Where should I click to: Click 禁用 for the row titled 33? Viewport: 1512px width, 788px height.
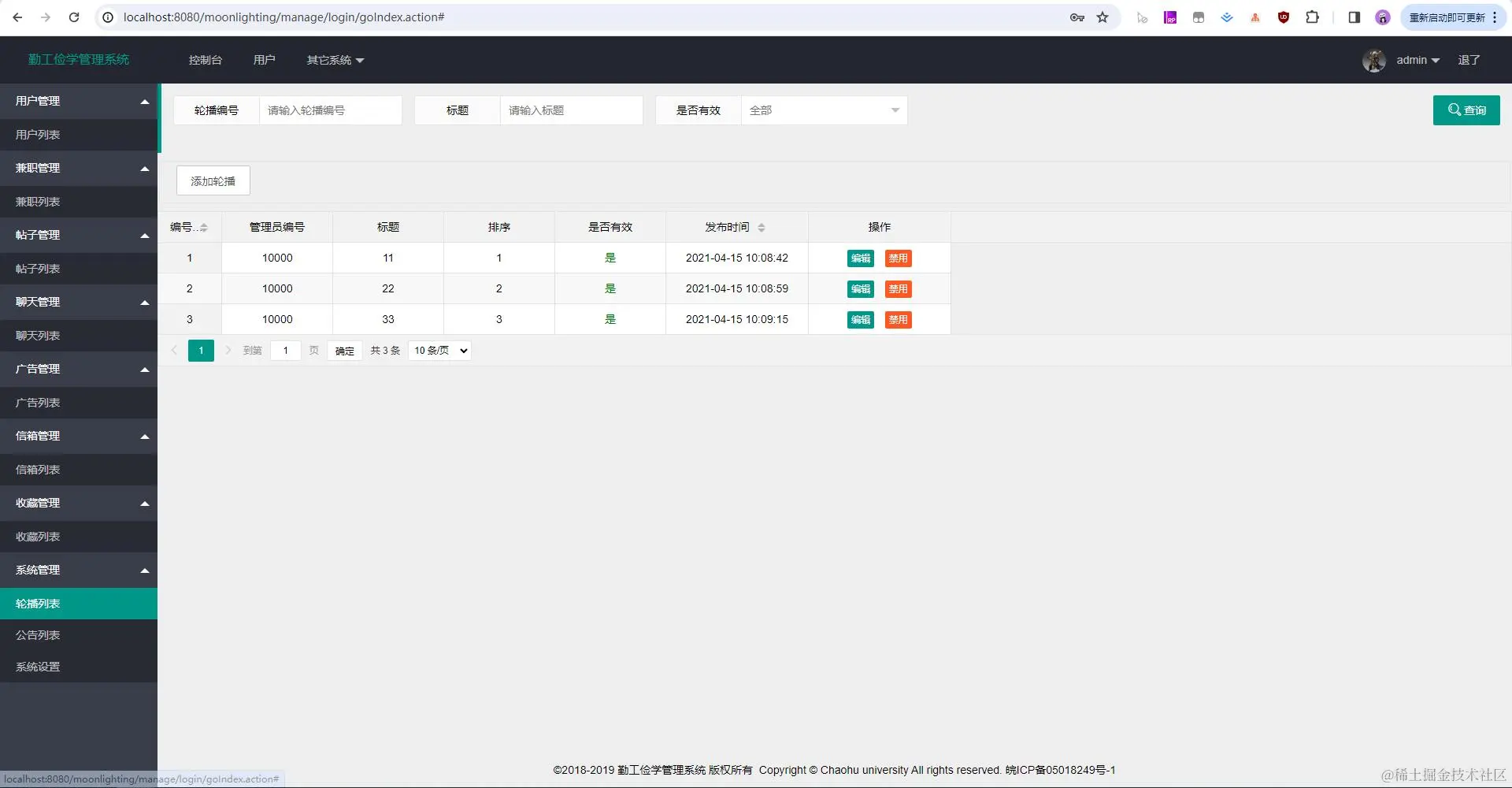pos(899,320)
